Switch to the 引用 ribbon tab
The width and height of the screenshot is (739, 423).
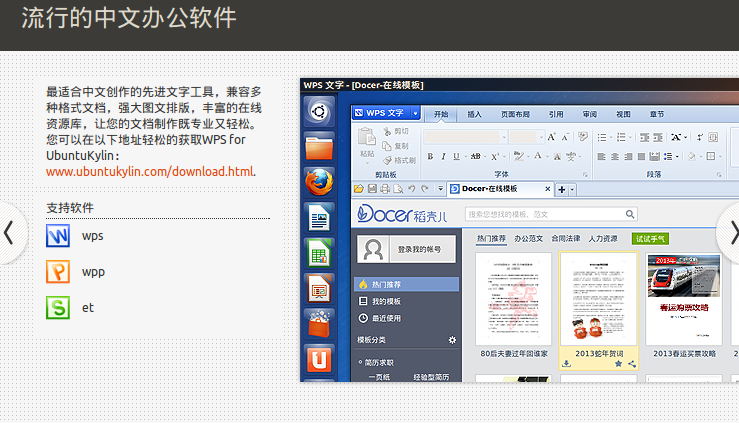pos(556,114)
